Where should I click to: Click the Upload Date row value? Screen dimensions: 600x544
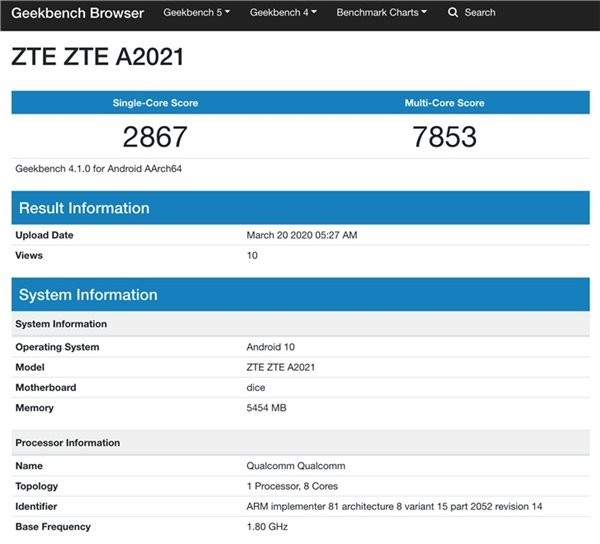tap(301, 235)
